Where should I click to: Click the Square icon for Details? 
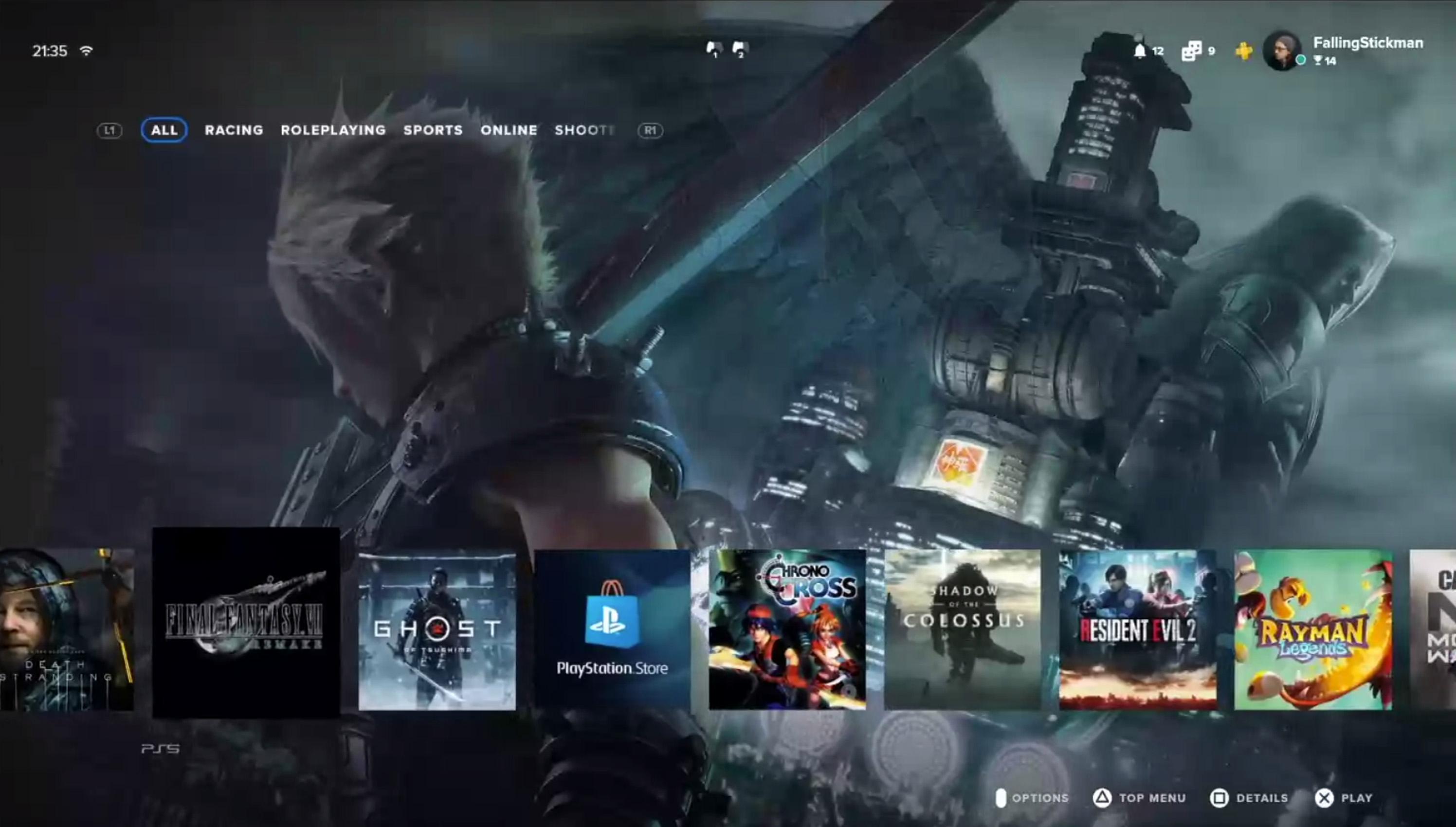(x=1219, y=798)
